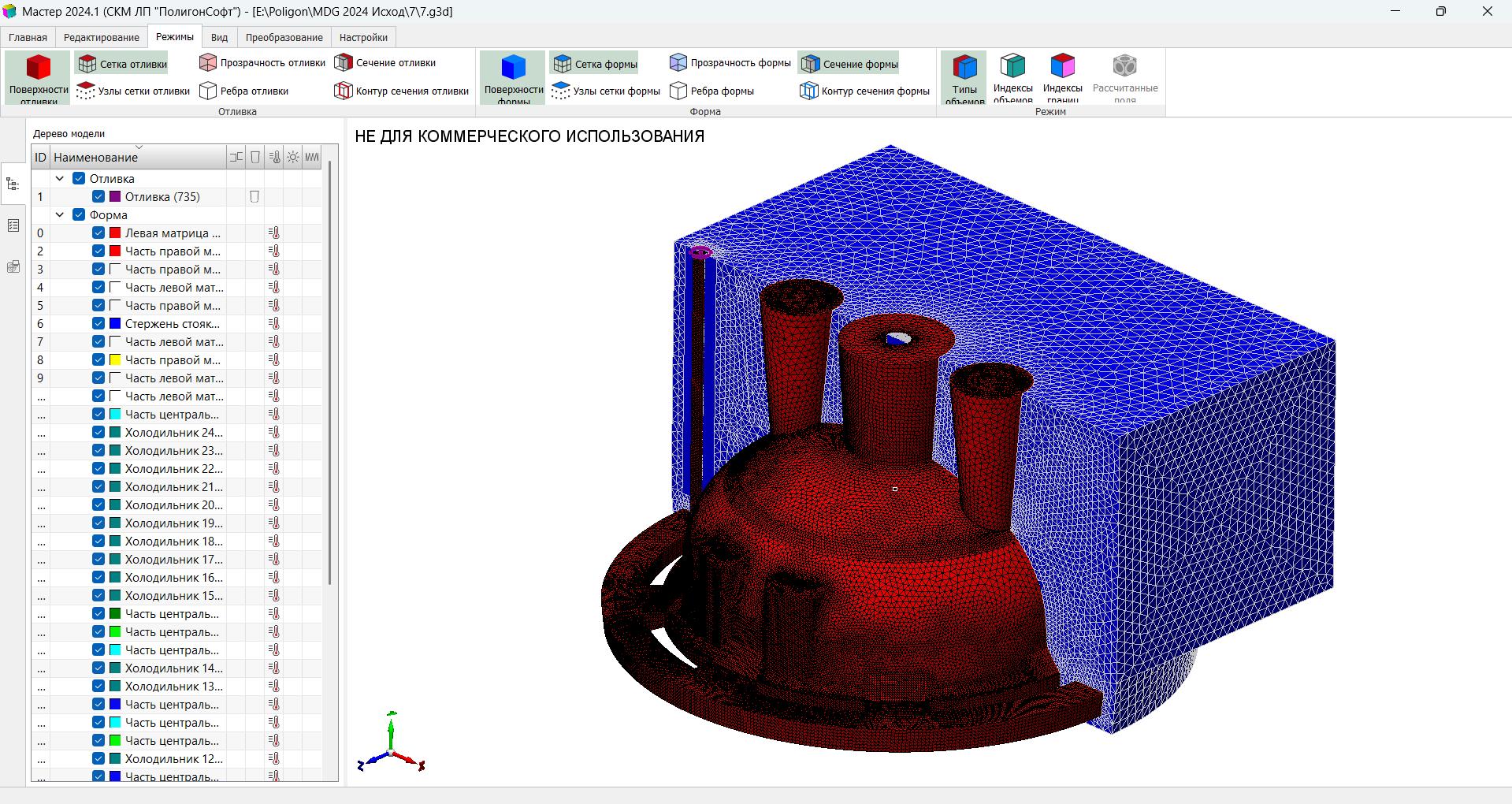Viewport: 1512px width, 804px height.
Task: Click purple swatch of Отливка (735)
Action: coord(115,196)
